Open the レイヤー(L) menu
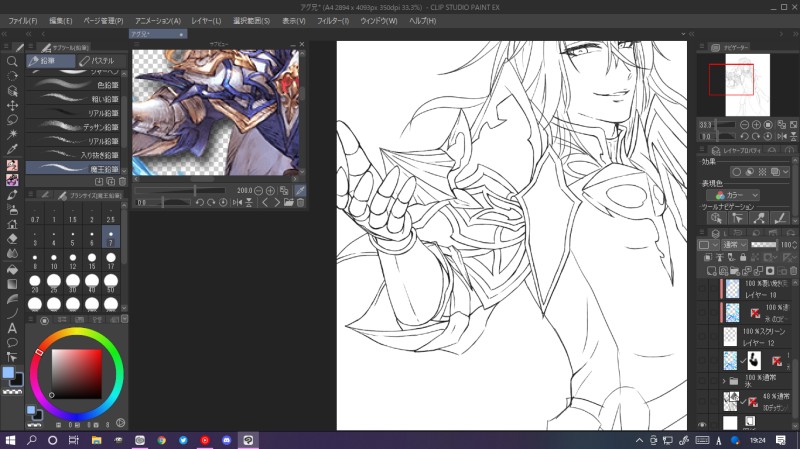 (x=206, y=21)
